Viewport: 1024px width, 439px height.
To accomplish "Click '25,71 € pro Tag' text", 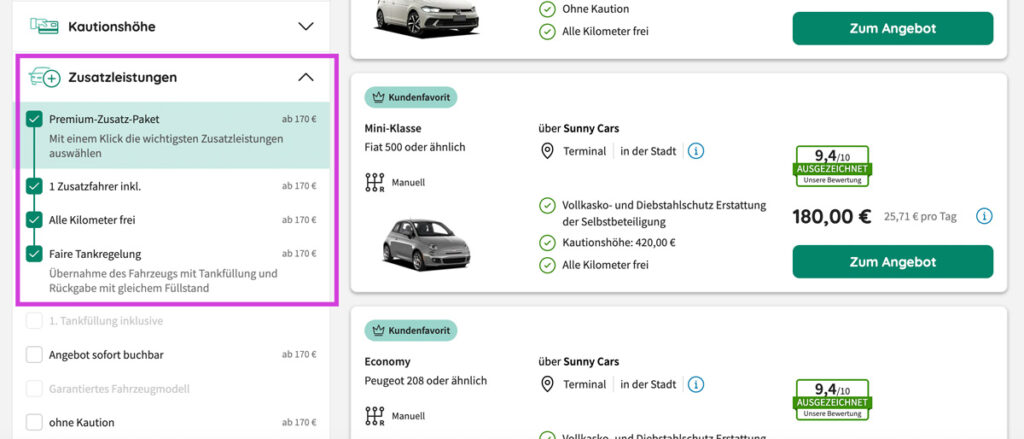I will coord(920,217).
